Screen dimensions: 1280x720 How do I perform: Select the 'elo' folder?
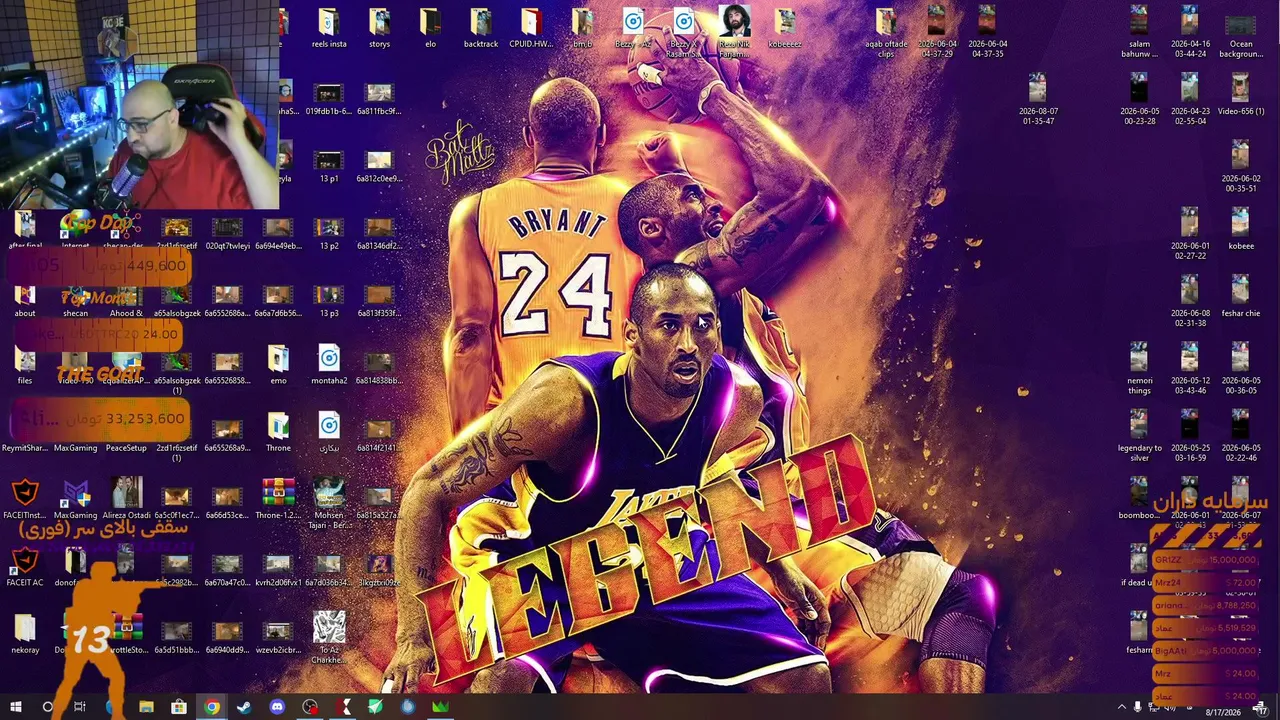430,29
